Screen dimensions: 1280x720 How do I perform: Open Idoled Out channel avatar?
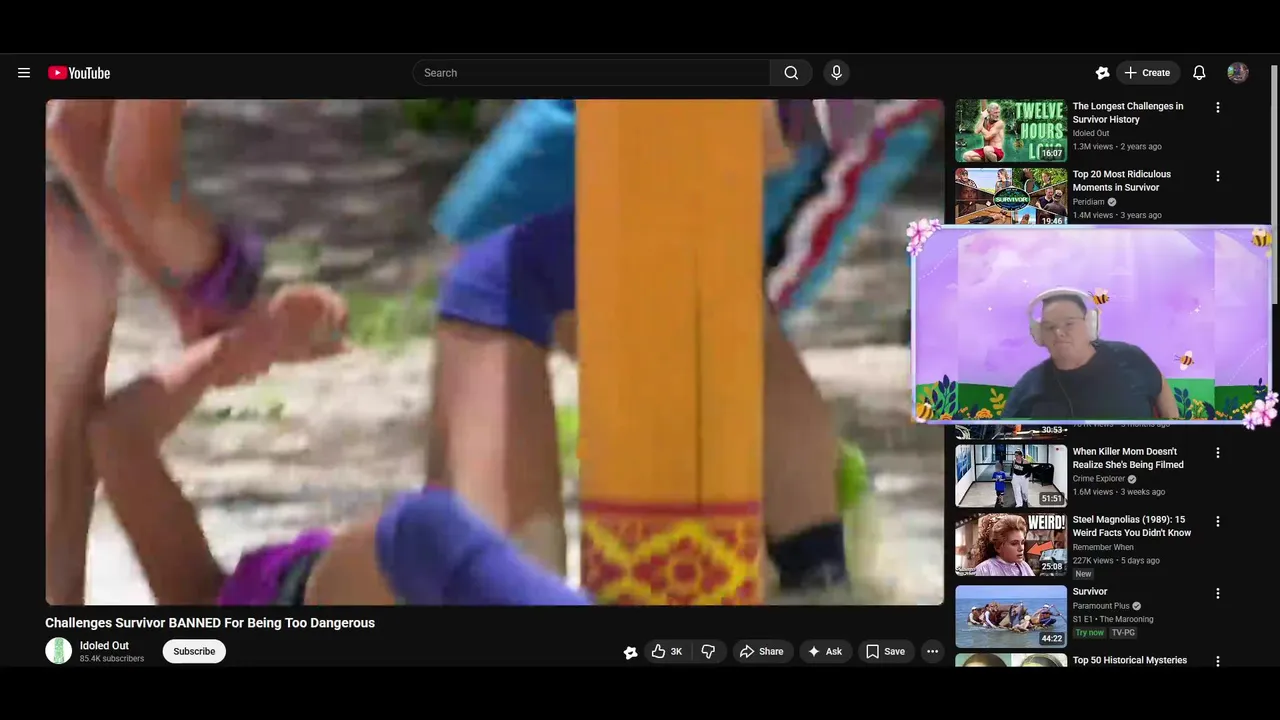click(59, 651)
